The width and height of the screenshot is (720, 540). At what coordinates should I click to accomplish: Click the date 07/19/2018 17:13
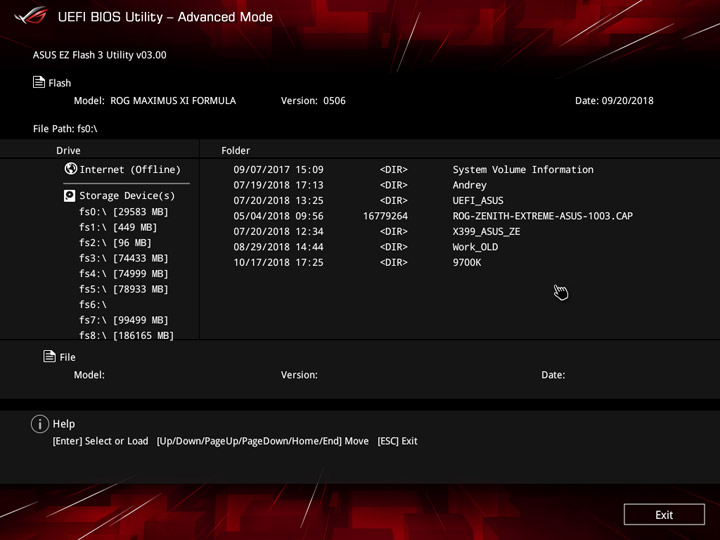click(278, 185)
